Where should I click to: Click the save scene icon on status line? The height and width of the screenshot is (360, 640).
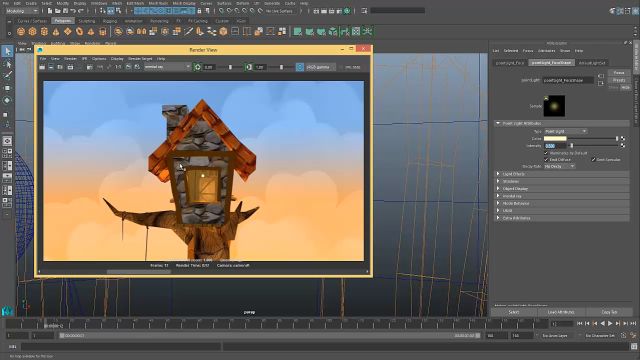pos(65,11)
